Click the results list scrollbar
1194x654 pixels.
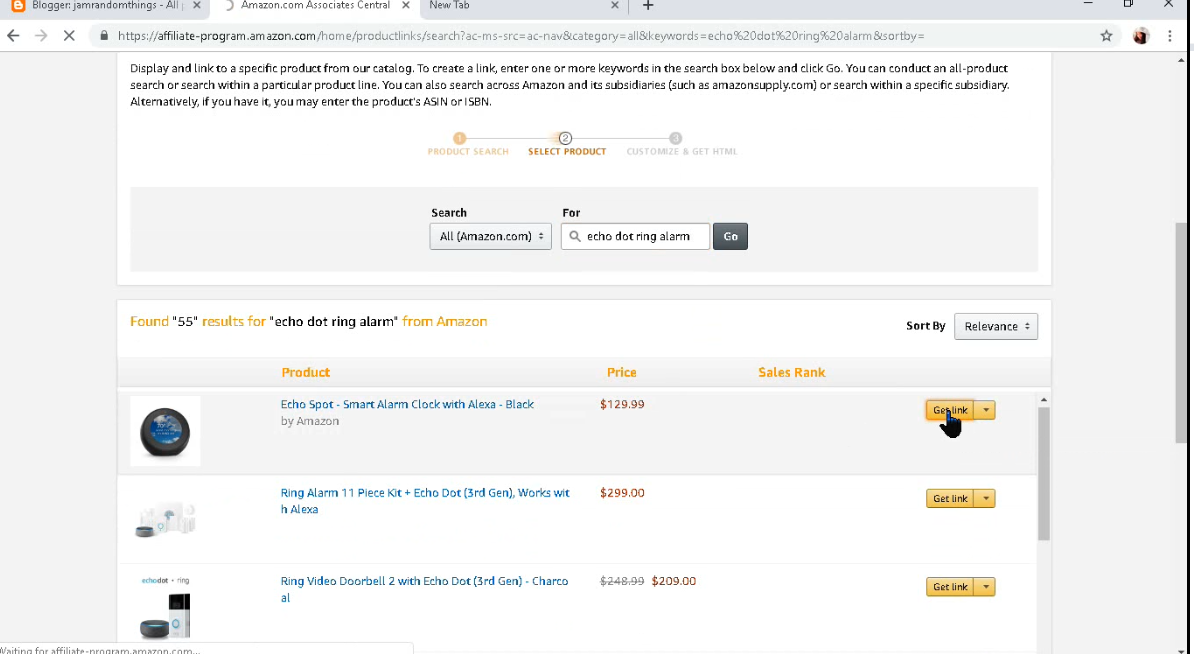(1044, 470)
